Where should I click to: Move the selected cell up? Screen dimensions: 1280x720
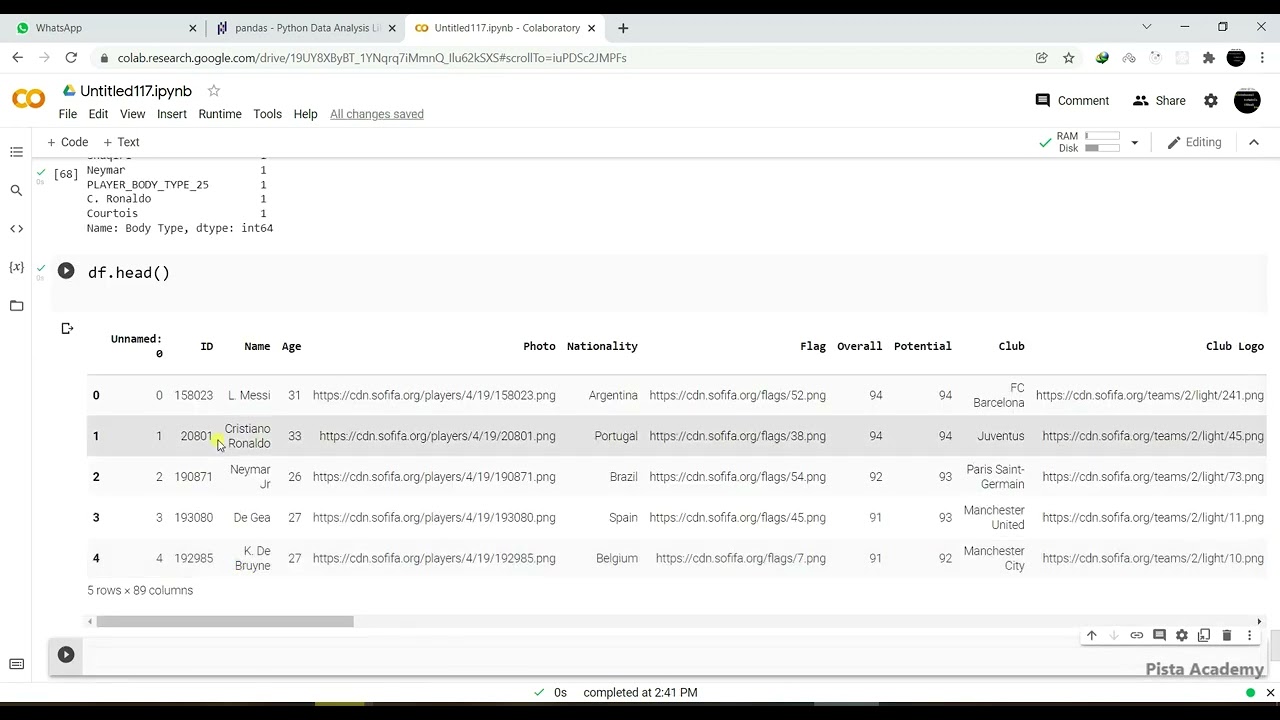1092,635
